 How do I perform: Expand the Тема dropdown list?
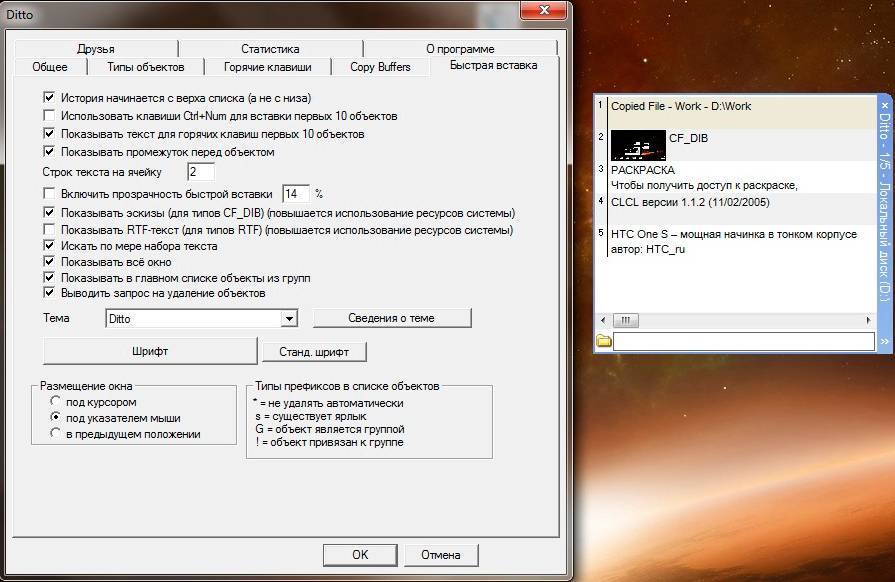pyautogui.click(x=289, y=319)
